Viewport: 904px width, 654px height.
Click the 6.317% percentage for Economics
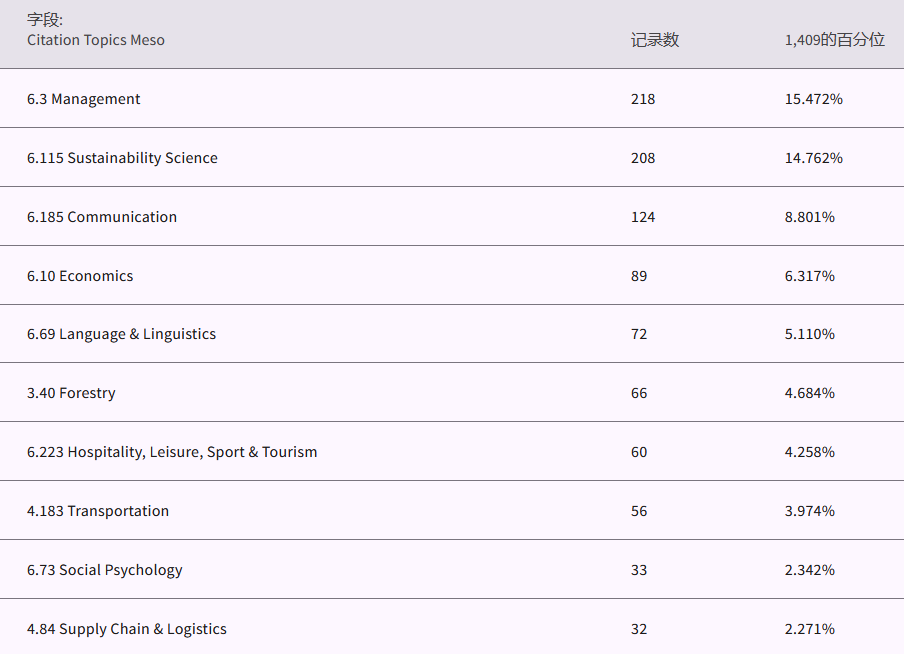point(810,276)
